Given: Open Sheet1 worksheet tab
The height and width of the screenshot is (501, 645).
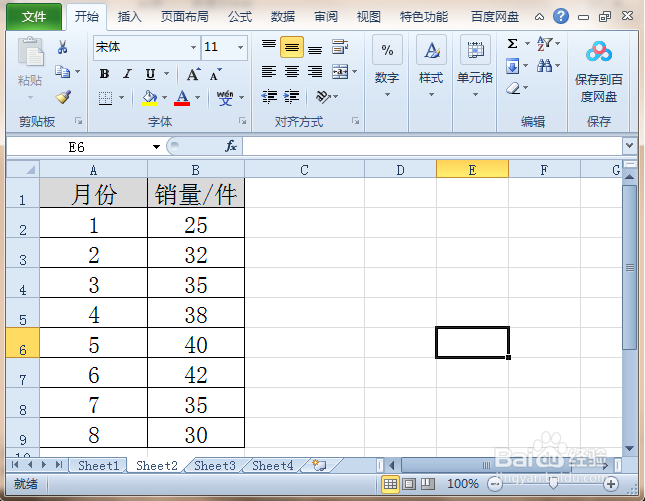Looking at the screenshot, I should pos(98,466).
